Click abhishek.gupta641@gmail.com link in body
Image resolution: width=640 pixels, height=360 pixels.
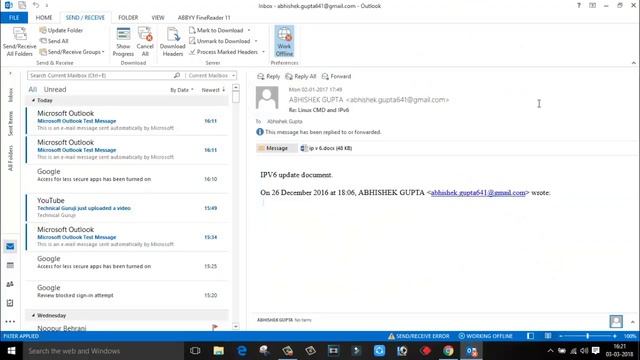(478, 193)
